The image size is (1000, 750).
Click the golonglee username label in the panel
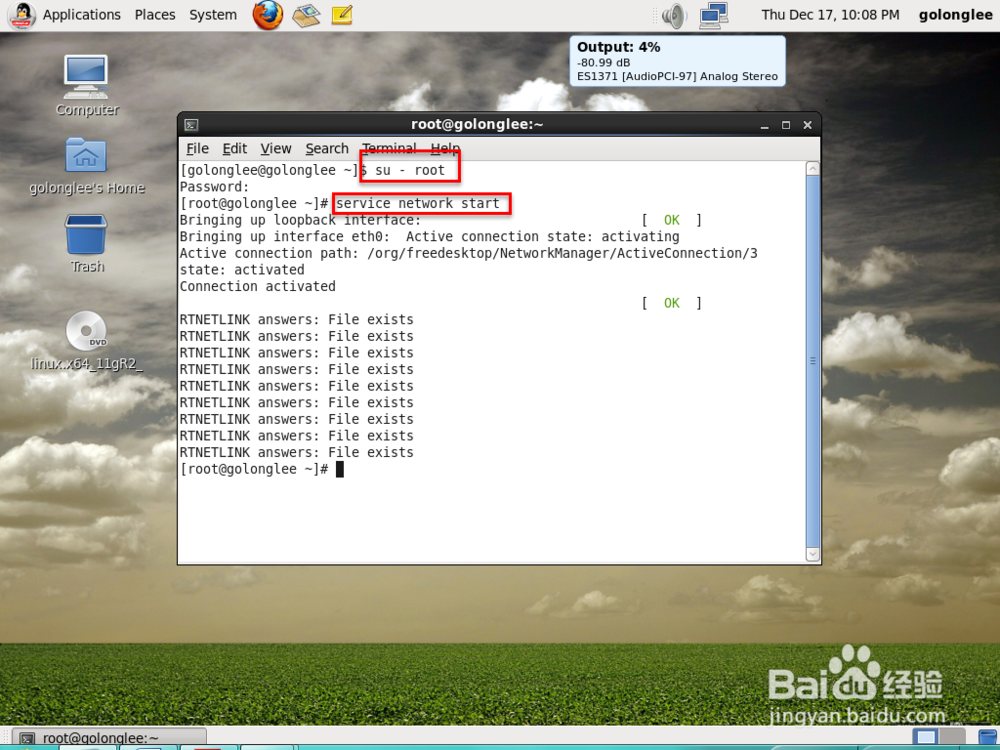point(955,14)
